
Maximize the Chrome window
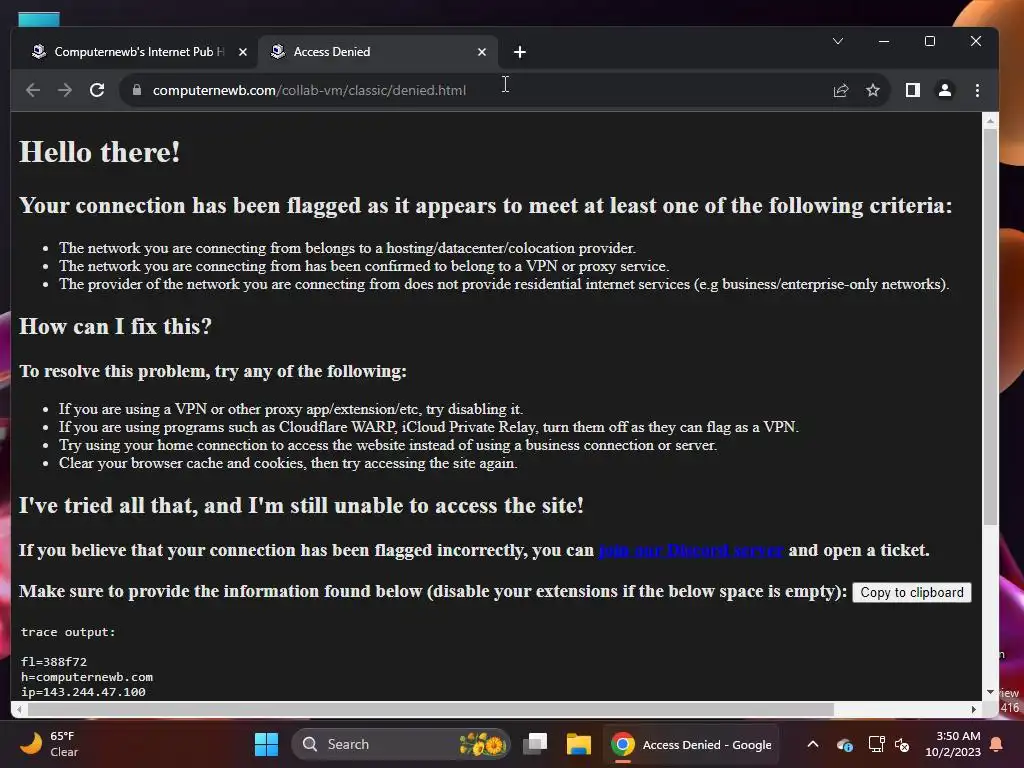930,41
